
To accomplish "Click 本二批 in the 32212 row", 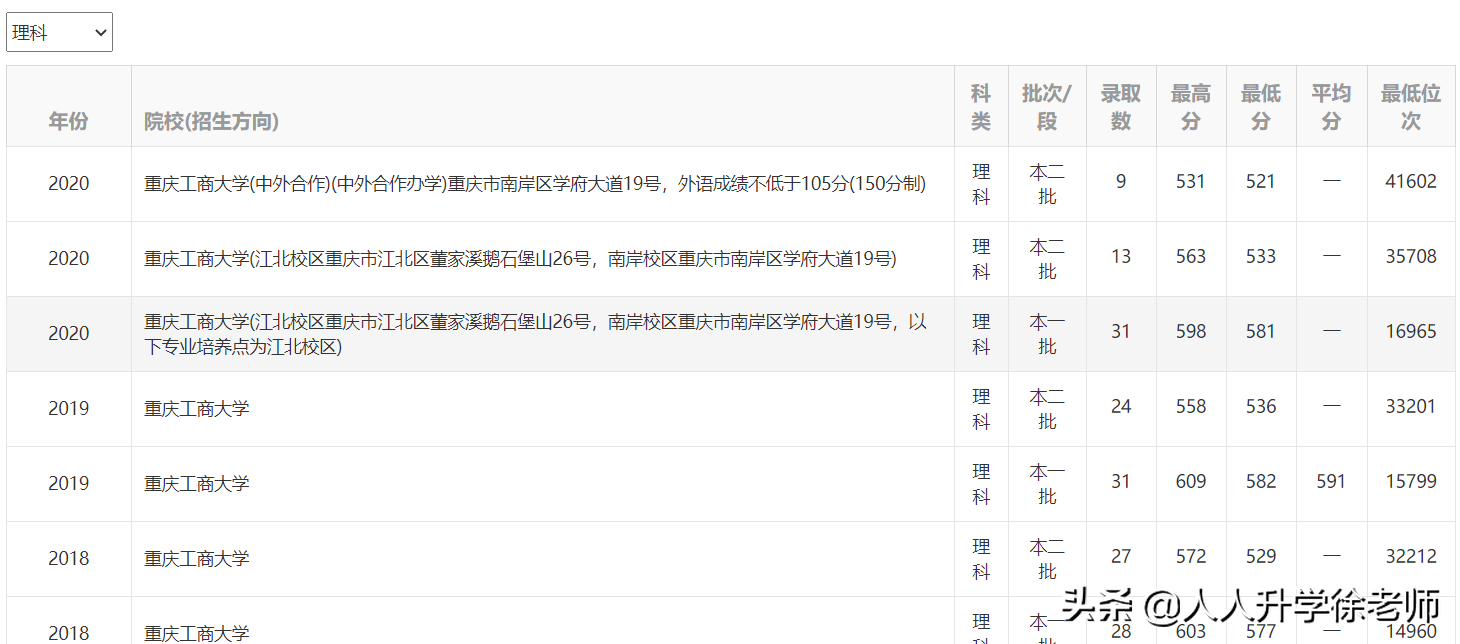I will [1047, 559].
